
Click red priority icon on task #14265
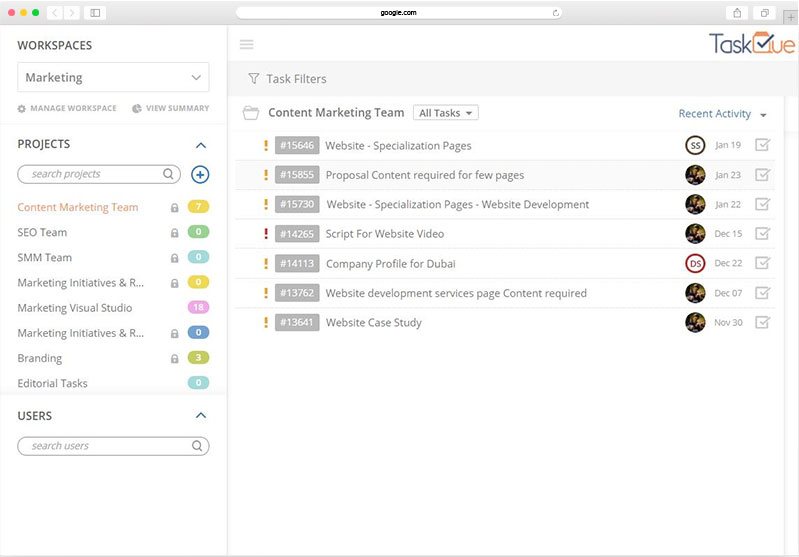pyautogui.click(x=265, y=234)
